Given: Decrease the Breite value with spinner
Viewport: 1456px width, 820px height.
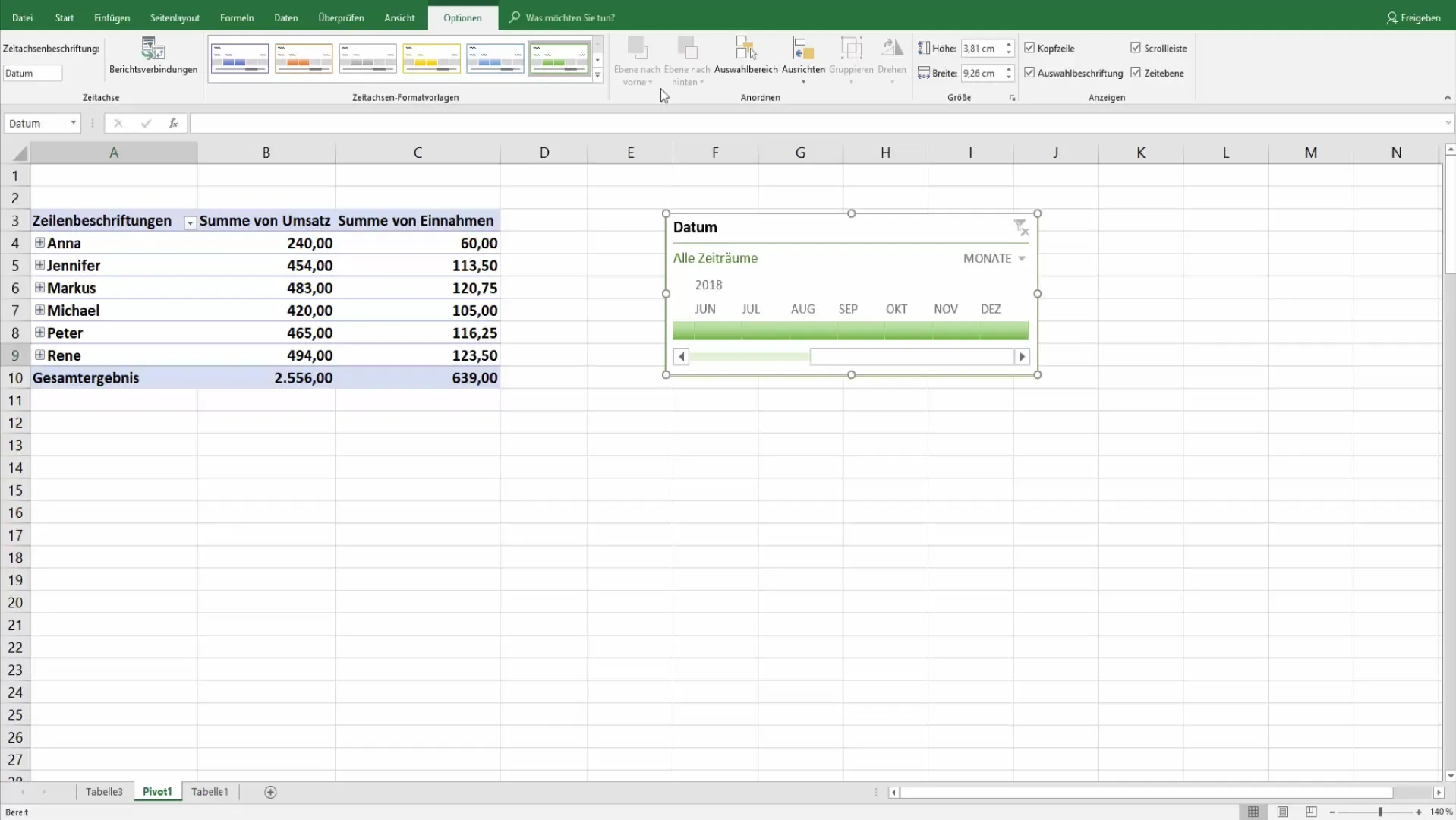Looking at the screenshot, I should tap(1009, 77).
